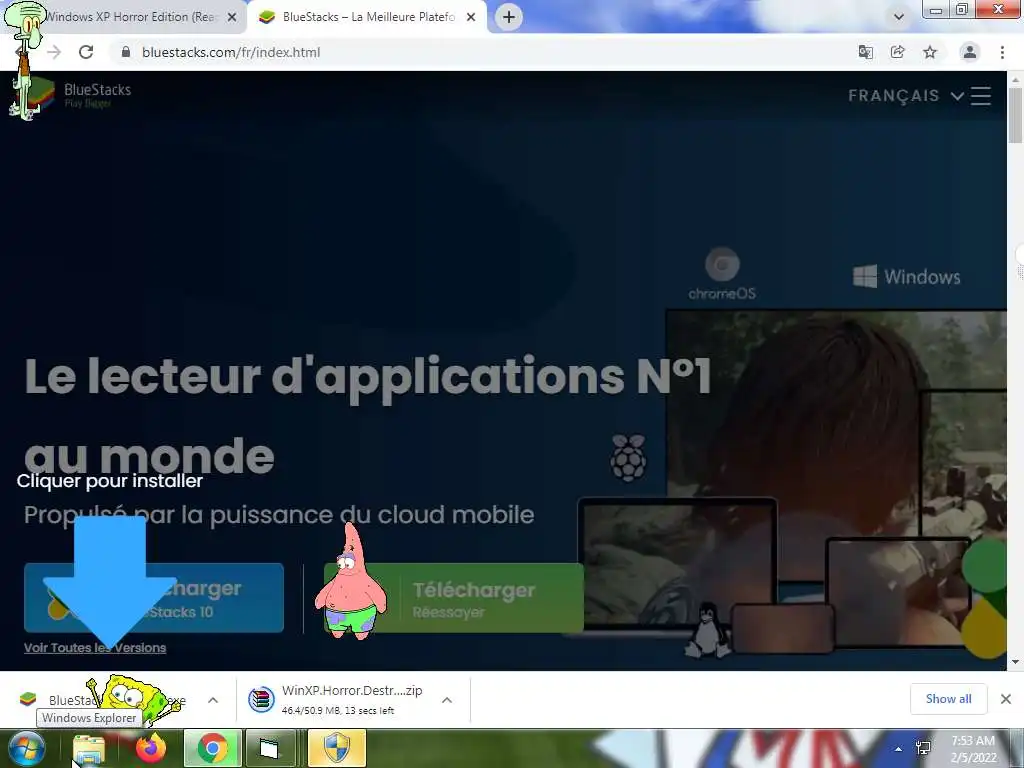
Task: Open a new tab with the plus button
Action: [x=509, y=17]
